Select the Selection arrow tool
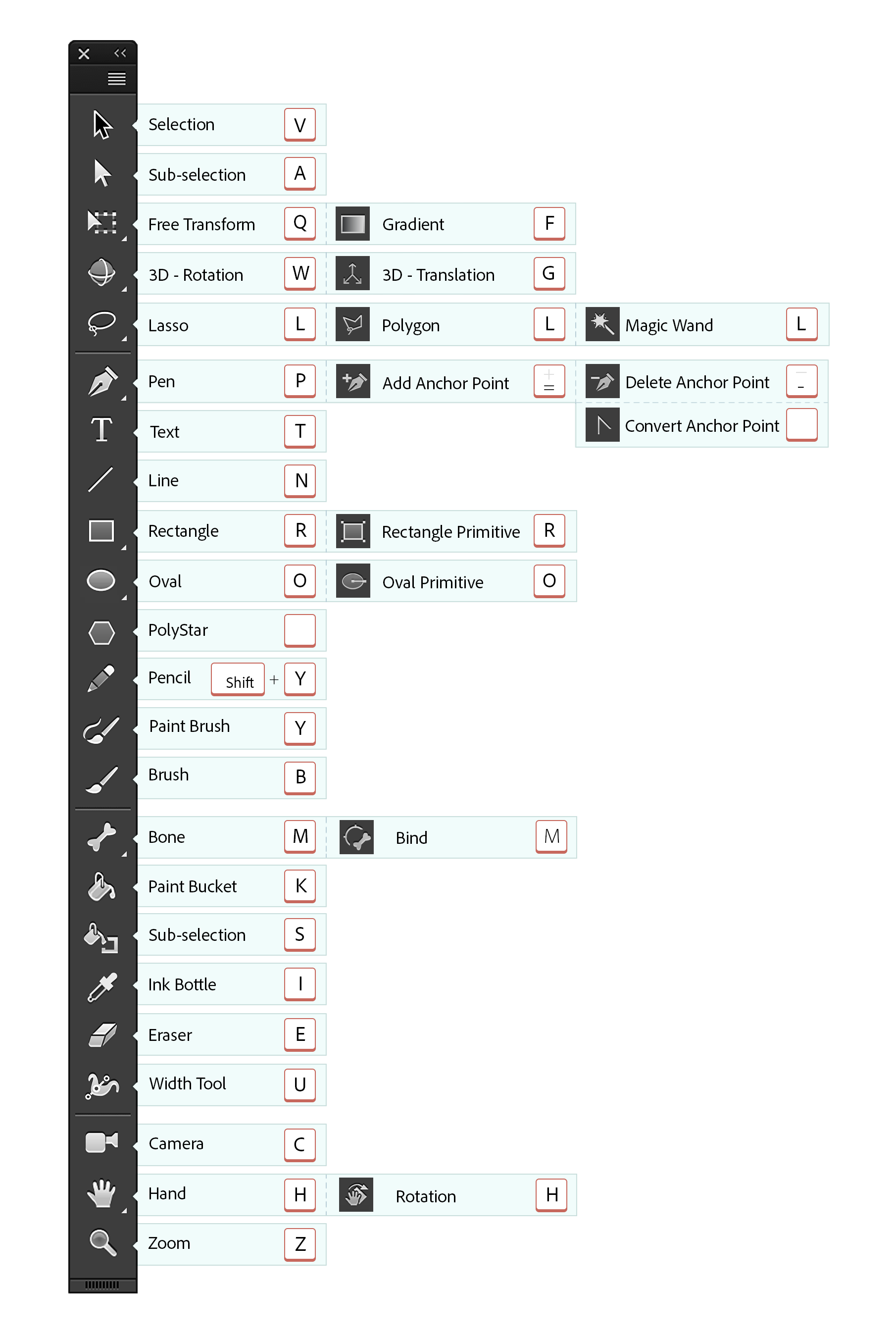The width and height of the screenshot is (896, 1339). coord(102,125)
